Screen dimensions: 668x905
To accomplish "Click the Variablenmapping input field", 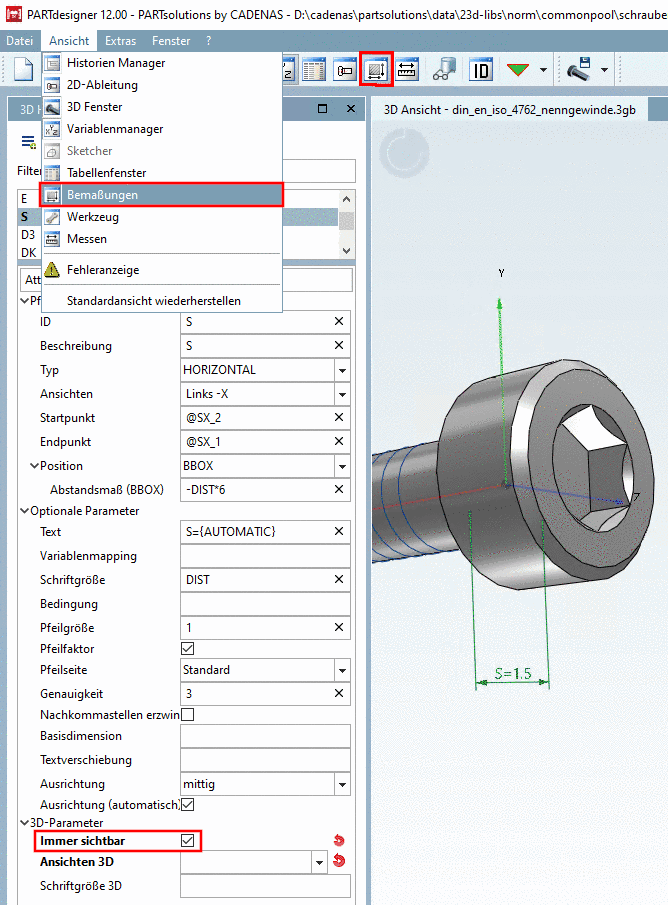I will 265,556.
